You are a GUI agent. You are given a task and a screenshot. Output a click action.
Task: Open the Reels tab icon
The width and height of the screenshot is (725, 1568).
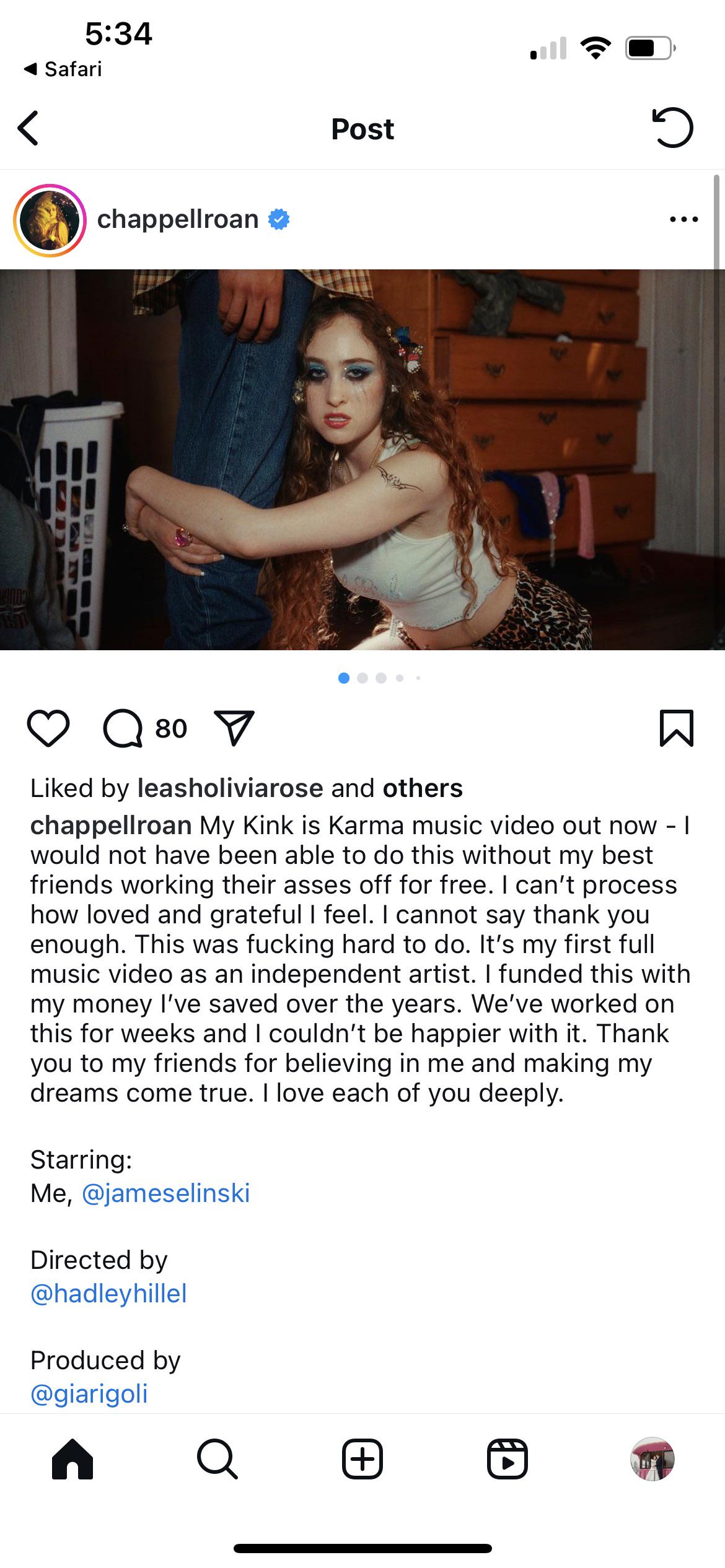(507, 1459)
